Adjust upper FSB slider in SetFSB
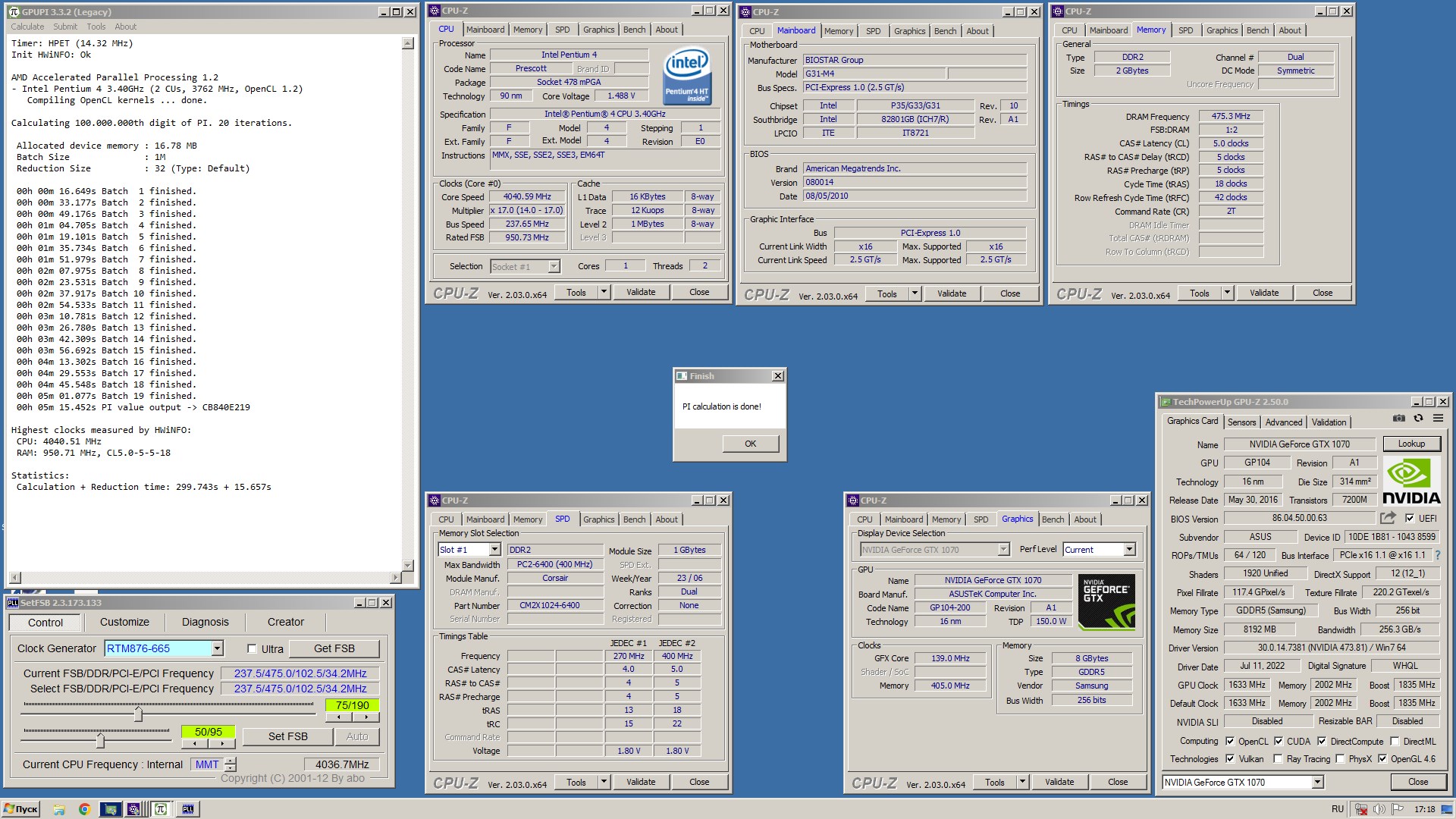The width and height of the screenshot is (1456, 819). point(138,714)
